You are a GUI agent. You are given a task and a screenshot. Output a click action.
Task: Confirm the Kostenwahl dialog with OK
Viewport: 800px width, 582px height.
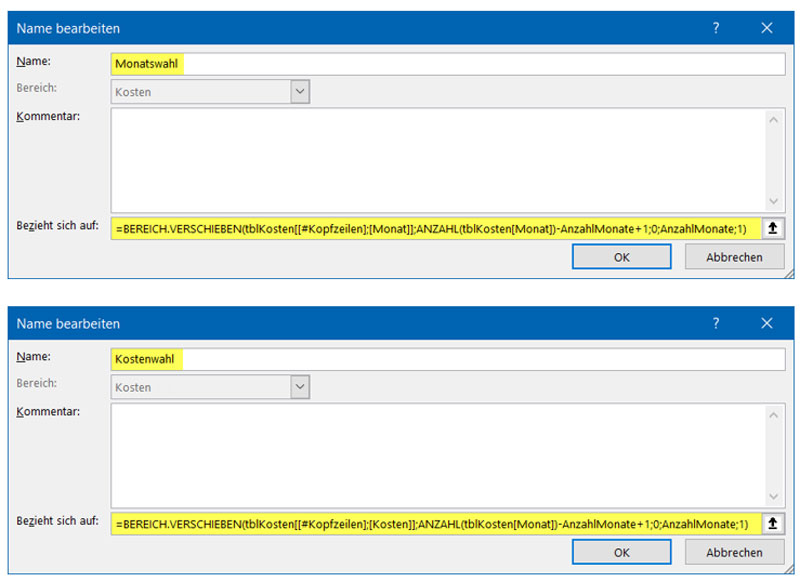(621, 552)
